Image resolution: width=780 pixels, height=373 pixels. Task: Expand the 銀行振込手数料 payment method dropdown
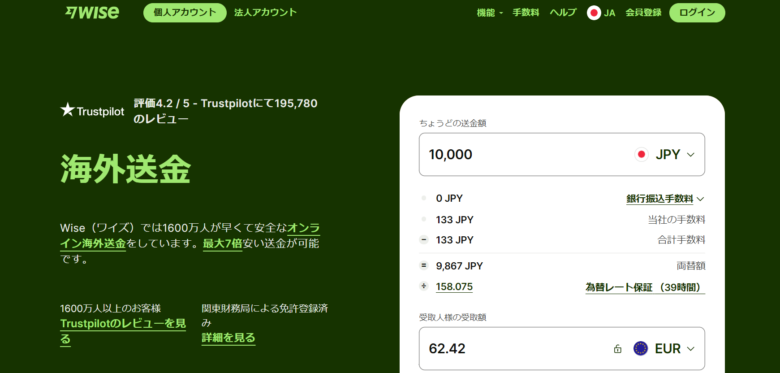pyautogui.click(x=665, y=199)
